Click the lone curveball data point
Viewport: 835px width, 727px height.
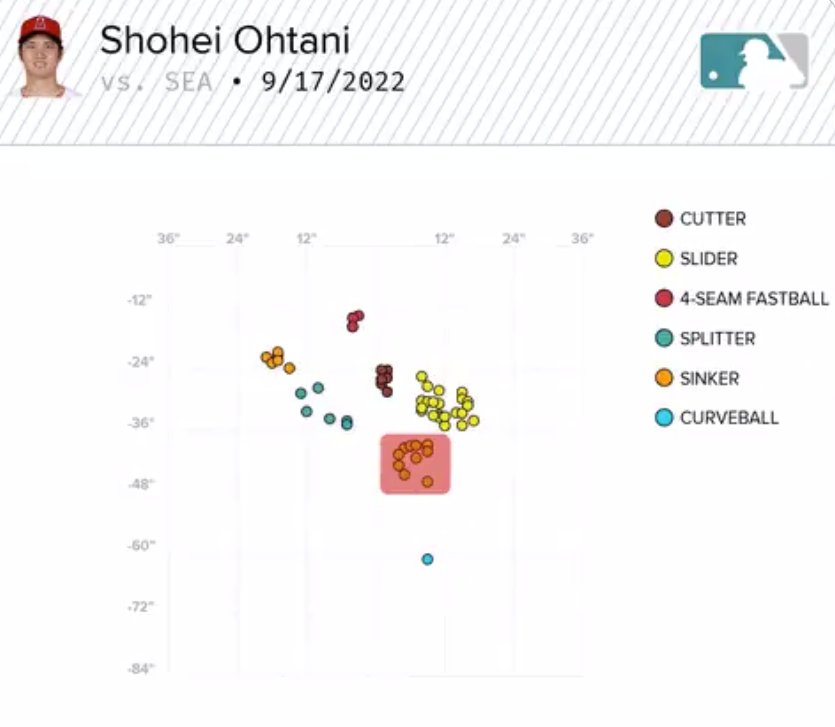click(x=428, y=559)
